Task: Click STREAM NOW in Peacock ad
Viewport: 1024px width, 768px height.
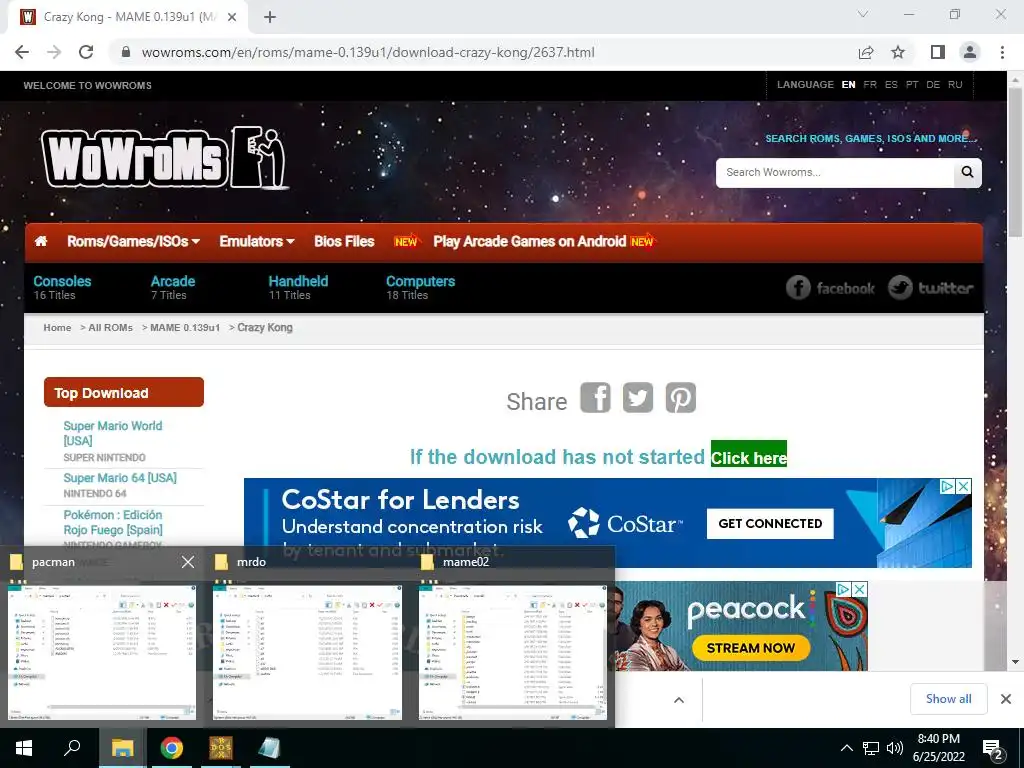Action: tap(750, 647)
